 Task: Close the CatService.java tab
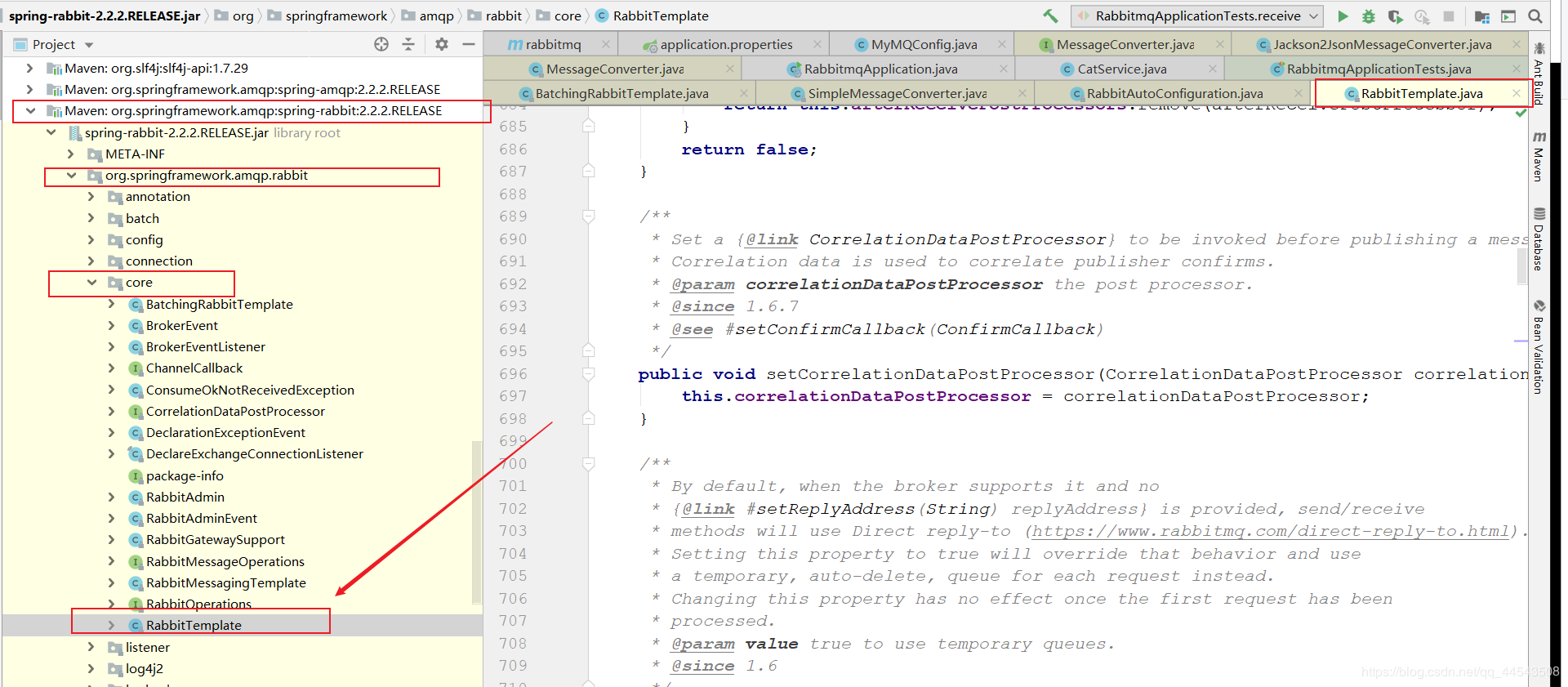(1213, 69)
